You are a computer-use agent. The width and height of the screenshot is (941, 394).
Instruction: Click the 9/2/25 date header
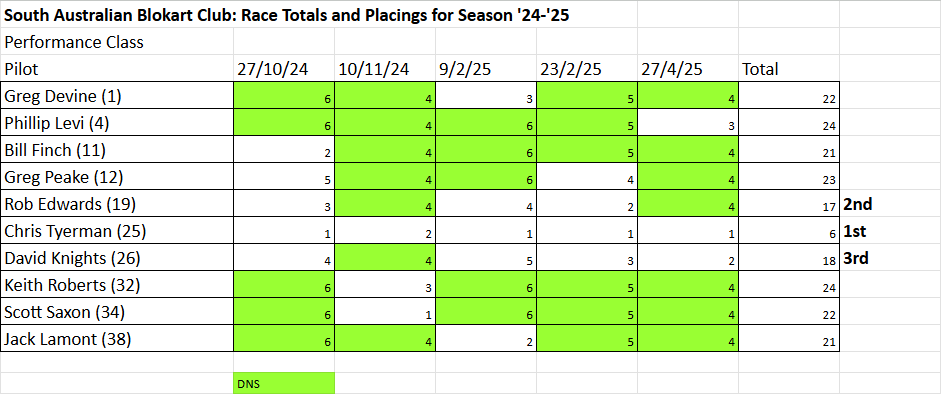pyautogui.click(x=486, y=68)
